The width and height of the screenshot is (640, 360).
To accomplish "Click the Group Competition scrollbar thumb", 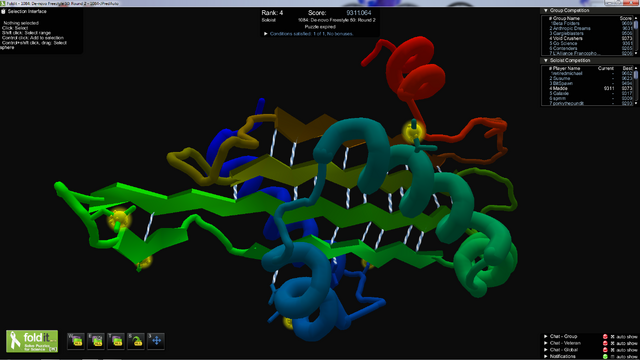I will [x=636, y=25].
